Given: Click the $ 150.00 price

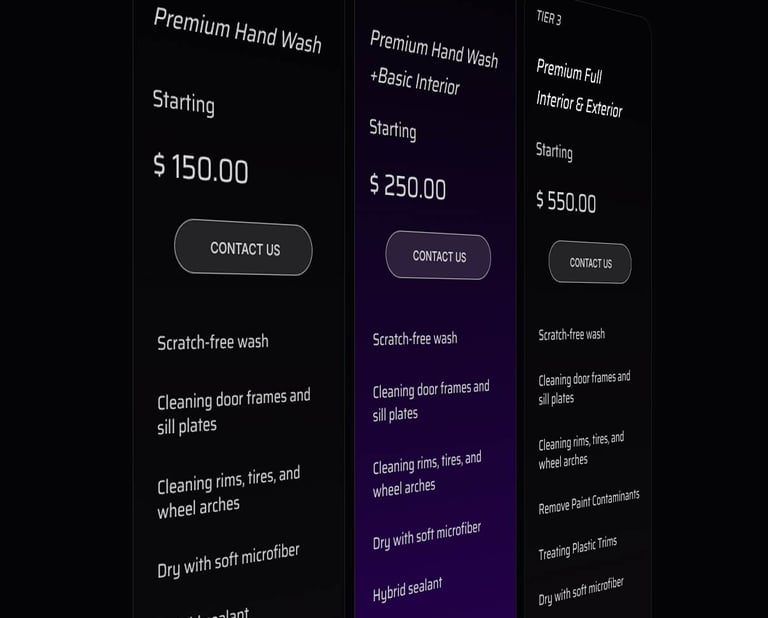Looking at the screenshot, I should 201,168.
